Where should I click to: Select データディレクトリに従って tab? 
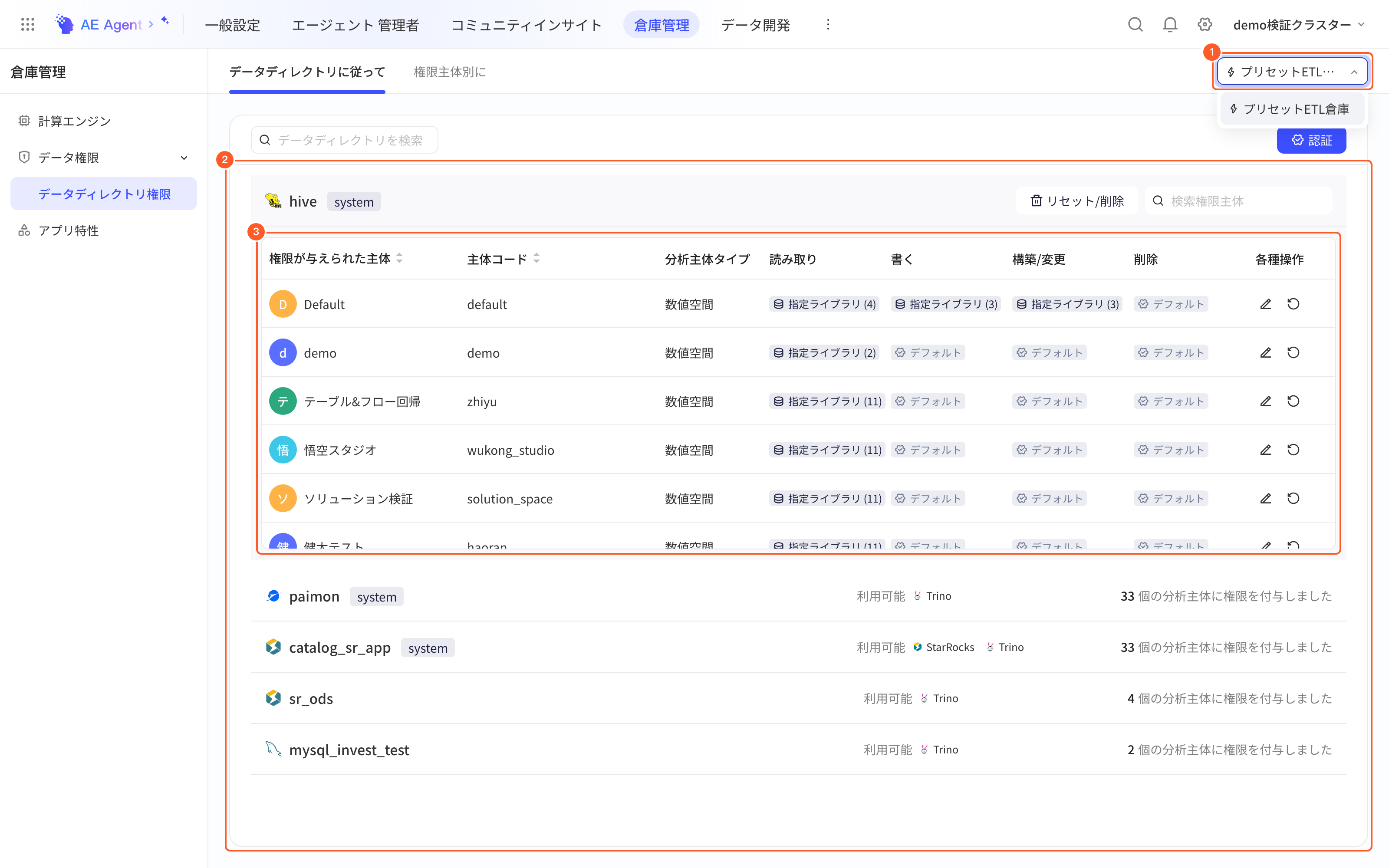[x=307, y=72]
